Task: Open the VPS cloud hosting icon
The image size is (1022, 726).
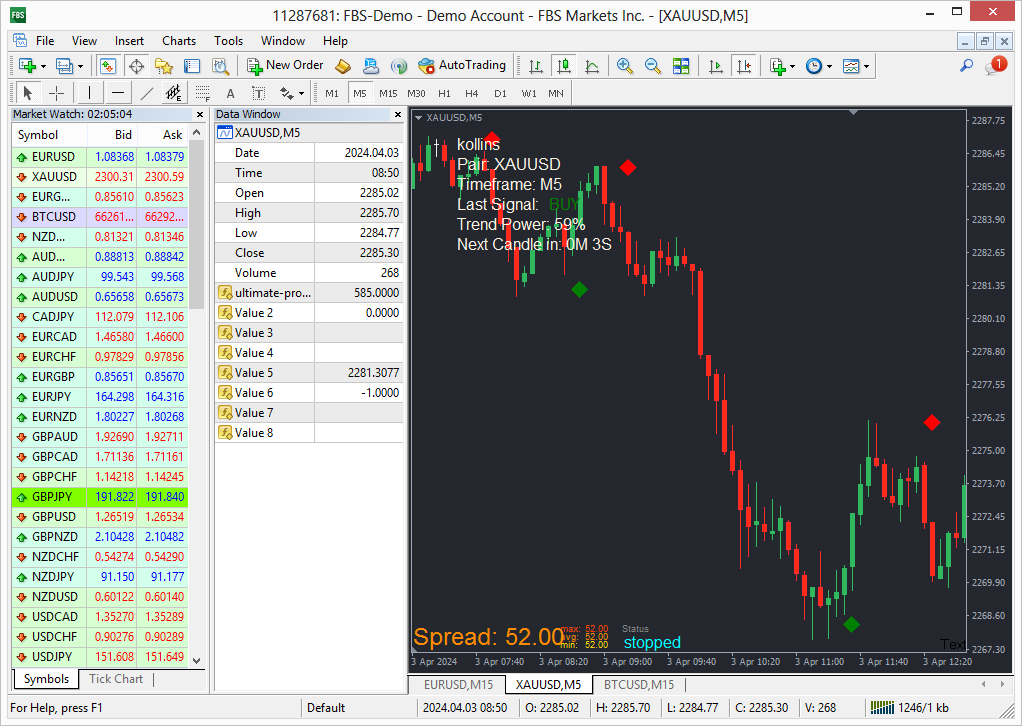Action: (371, 66)
